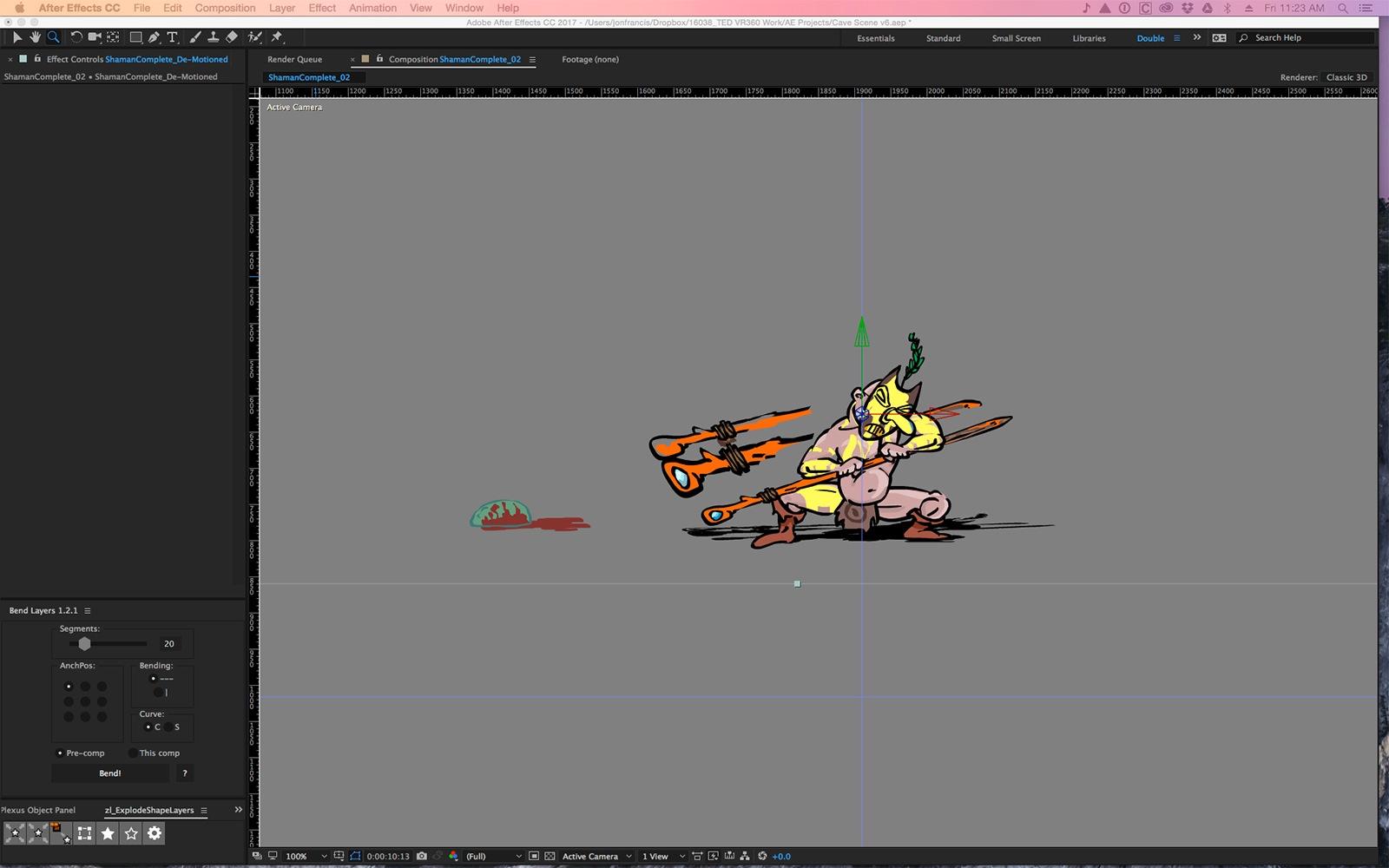Viewport: 1389px width, 868px height.
Task: Open the Bend Layers panel menu
Action: (x=87, y=611)
